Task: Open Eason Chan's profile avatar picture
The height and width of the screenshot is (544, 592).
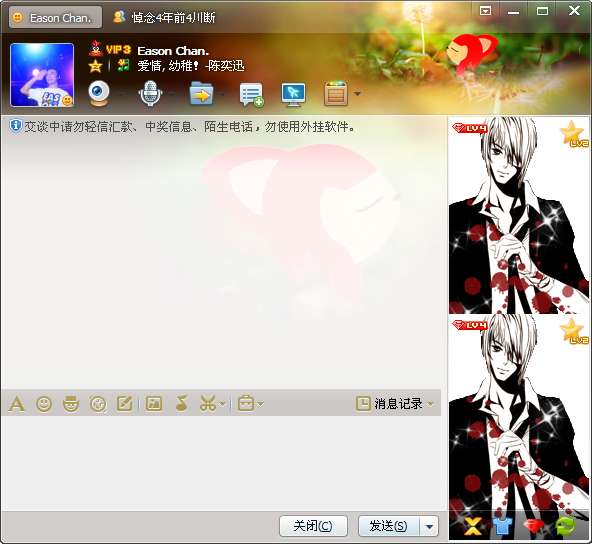Action: [42, 75]
